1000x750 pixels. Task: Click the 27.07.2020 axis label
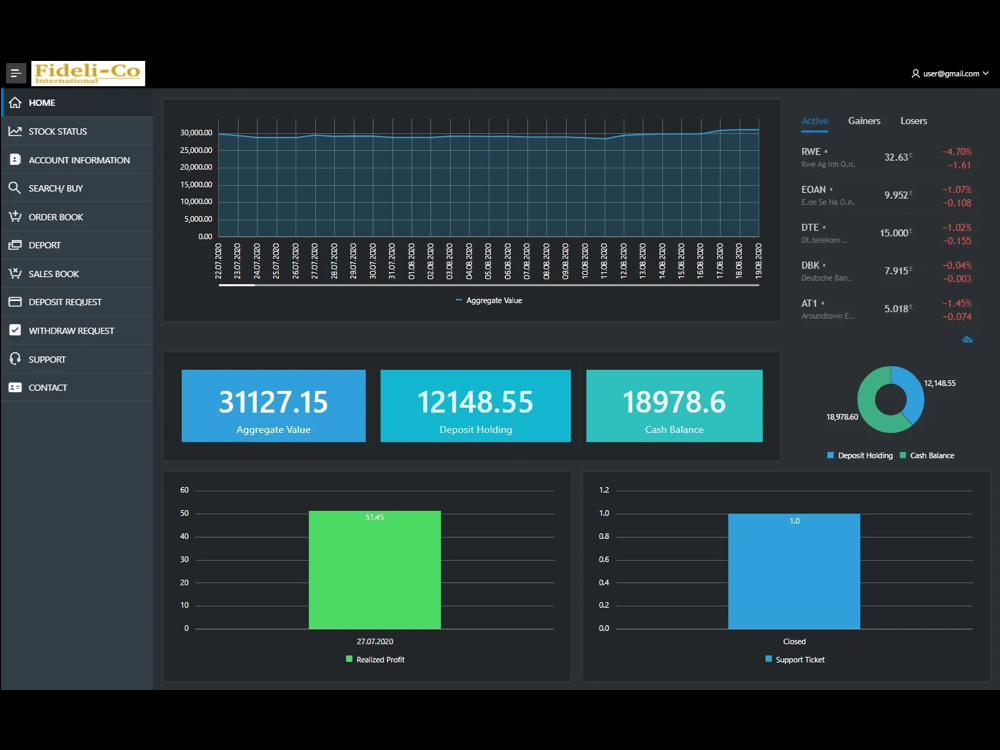pyautogui.click(x=375, y=642)
